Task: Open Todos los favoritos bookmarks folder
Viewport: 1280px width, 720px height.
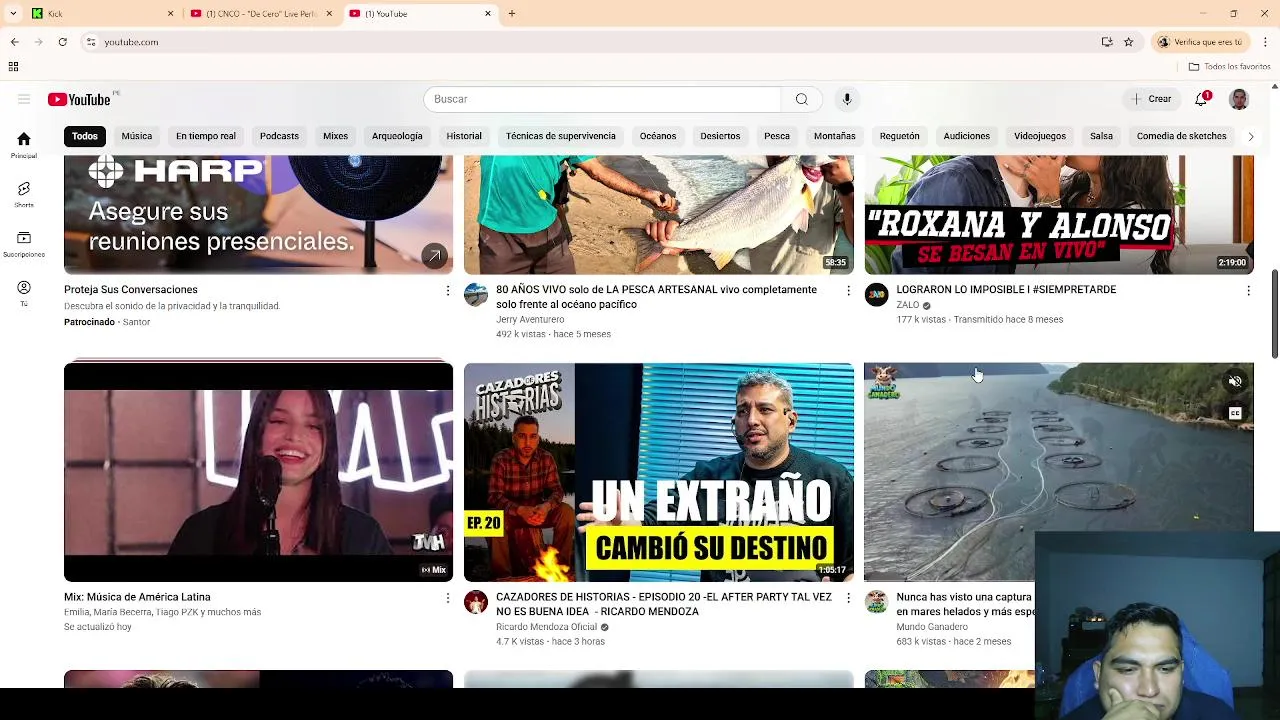Action: click(1229, 67)
